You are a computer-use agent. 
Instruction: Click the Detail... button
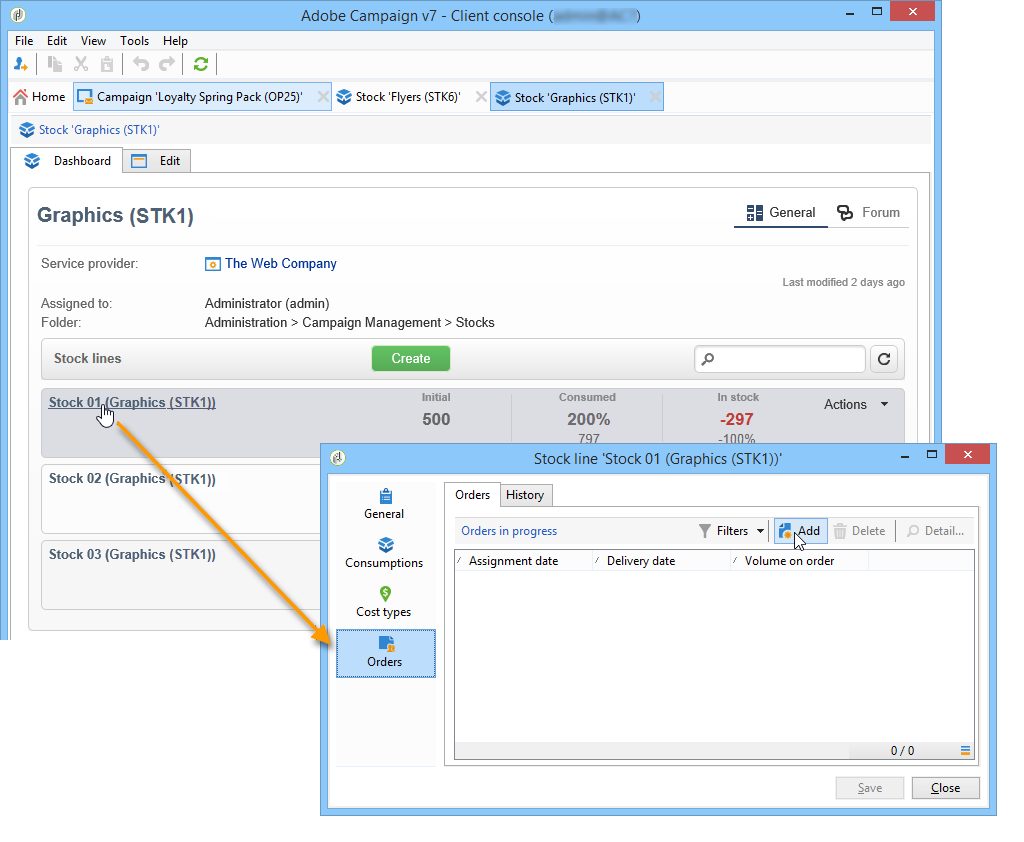935,531
